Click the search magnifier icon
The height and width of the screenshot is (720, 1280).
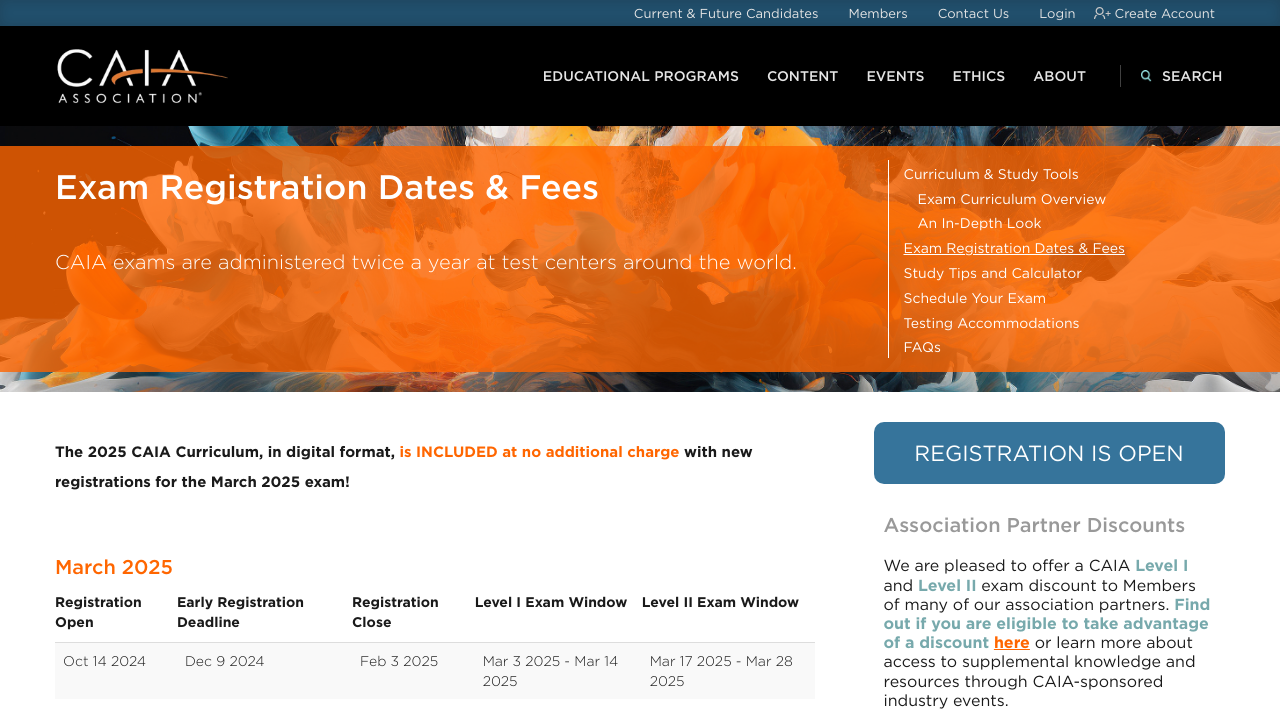tap(1146, 76)
